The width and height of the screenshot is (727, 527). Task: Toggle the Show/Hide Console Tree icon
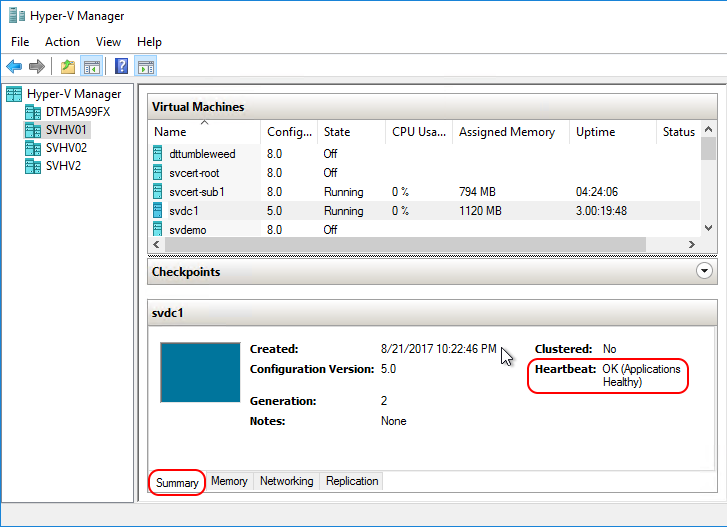91,66
